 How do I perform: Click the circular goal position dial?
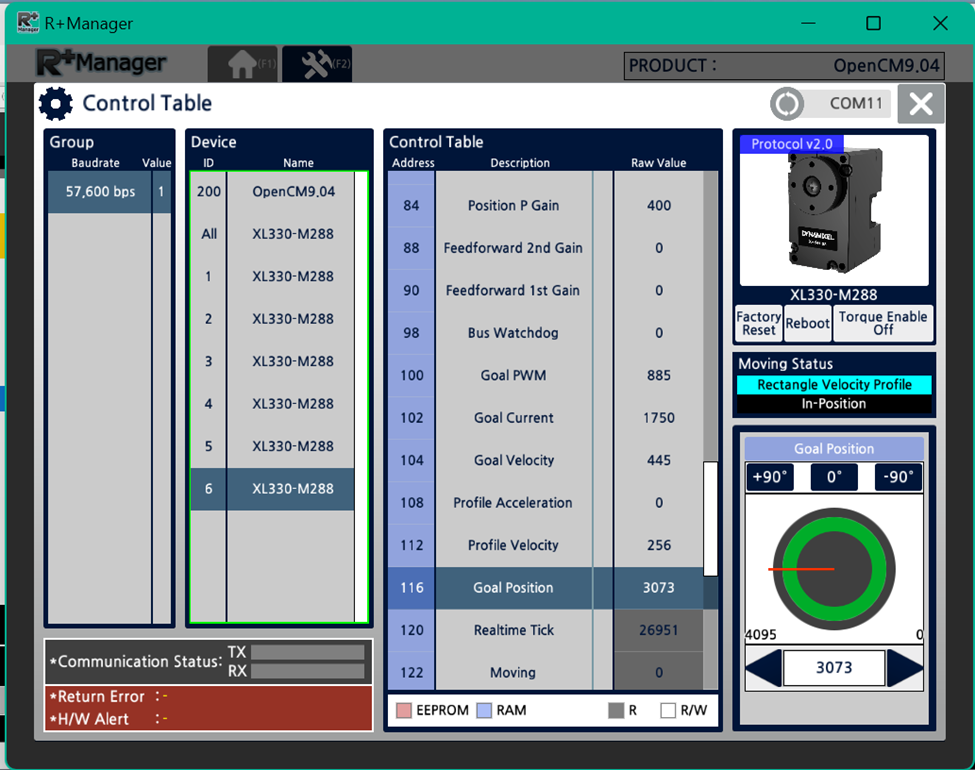pyautogui.click(x=834, y=569)
